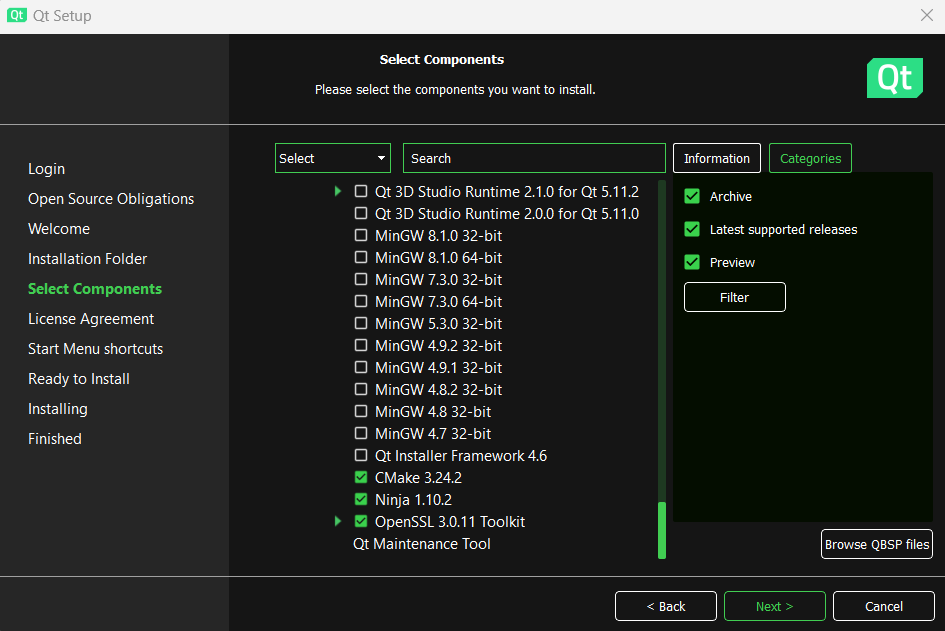Uncheck the Ninja 1.10.2 checkbox

pos(362,500)
